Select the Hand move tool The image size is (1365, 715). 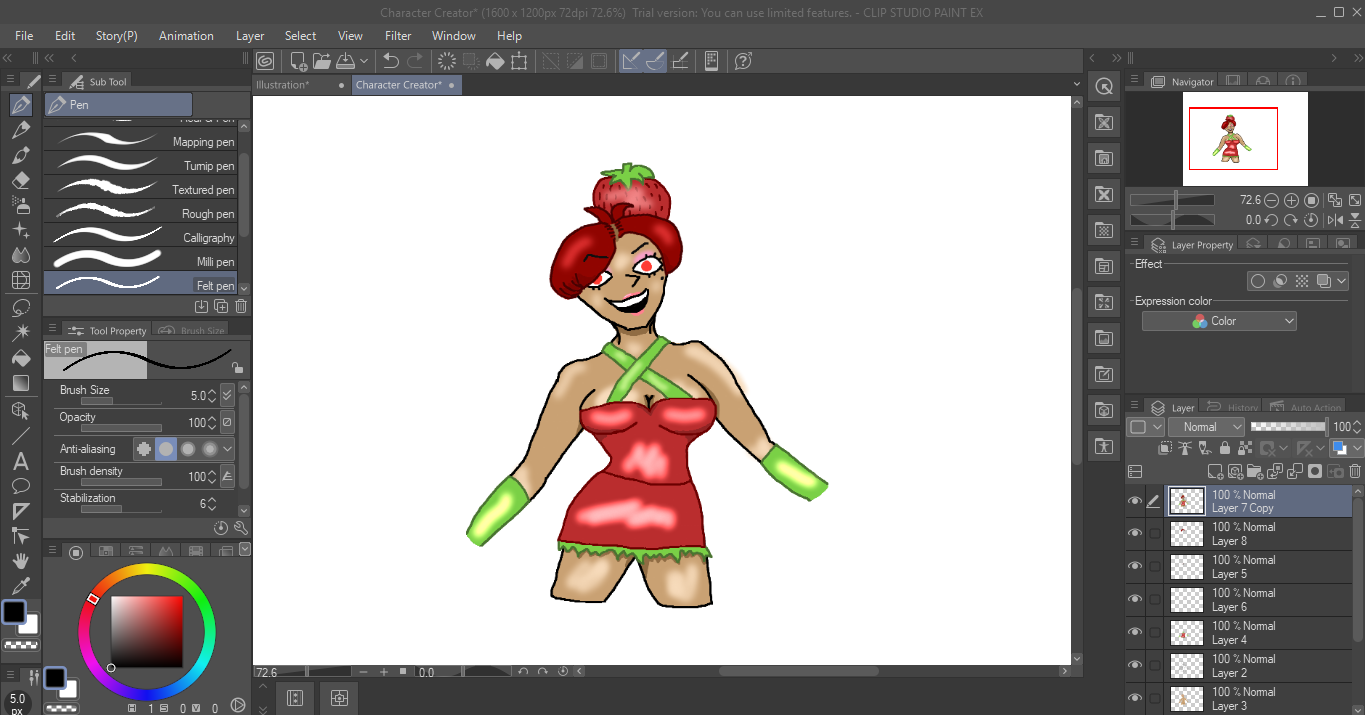pos(21,562)
